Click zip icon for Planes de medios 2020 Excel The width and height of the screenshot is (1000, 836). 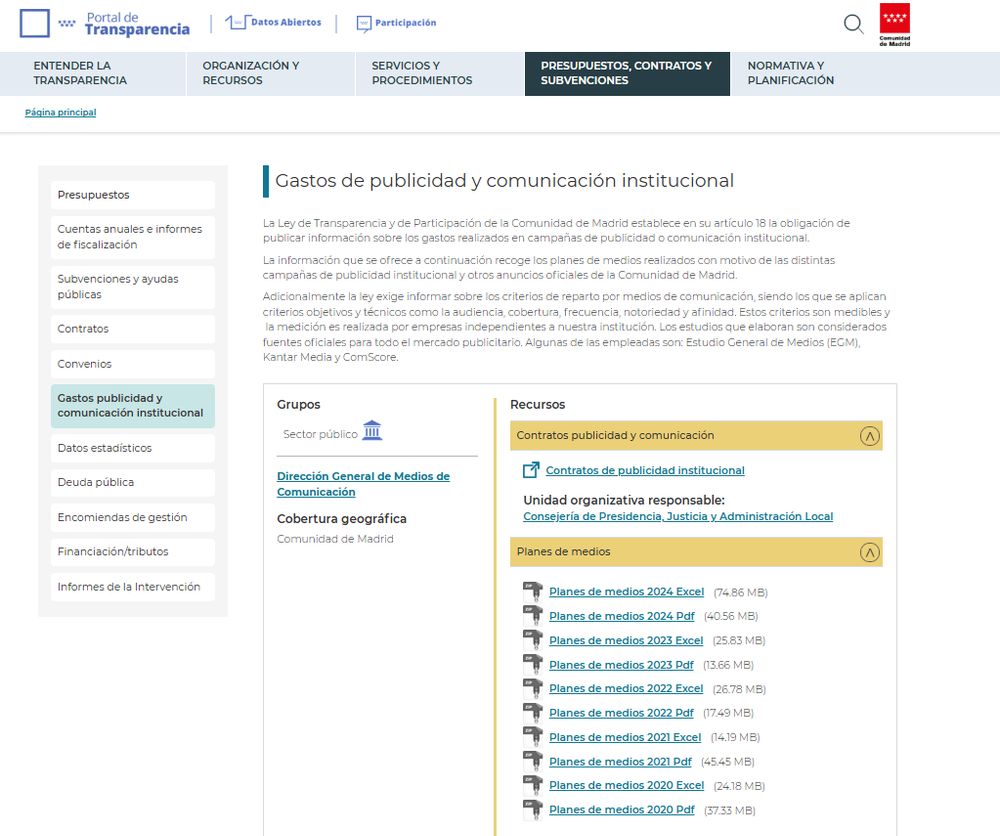532,785
